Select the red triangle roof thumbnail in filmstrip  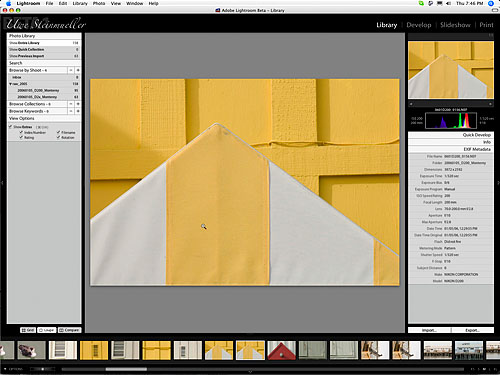click(281, 350)
